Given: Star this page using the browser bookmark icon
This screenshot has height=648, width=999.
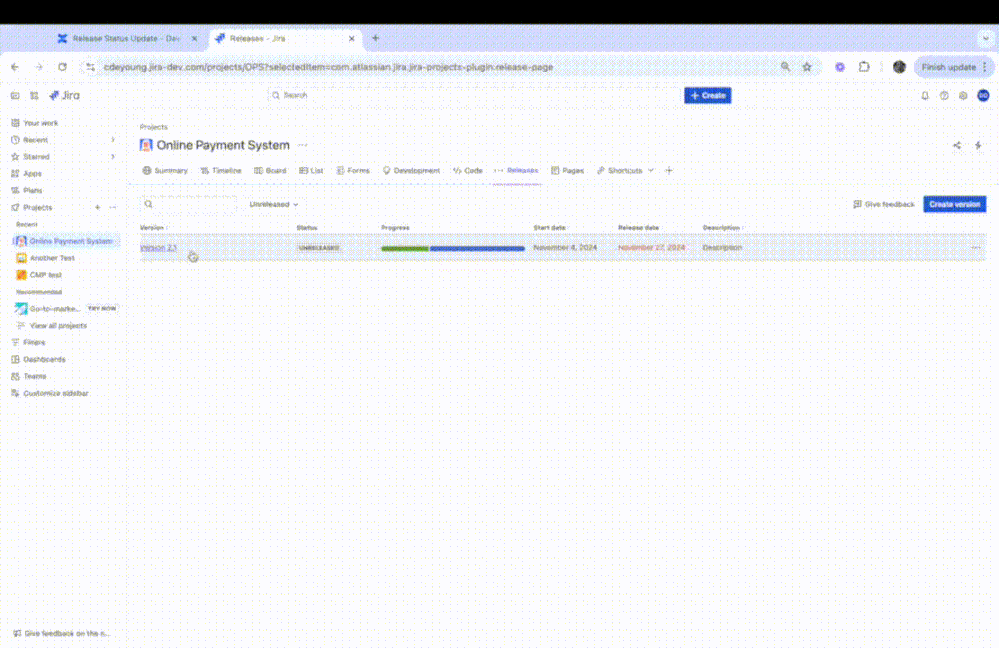Looking at the screenshot, I should tap(807, 66).
